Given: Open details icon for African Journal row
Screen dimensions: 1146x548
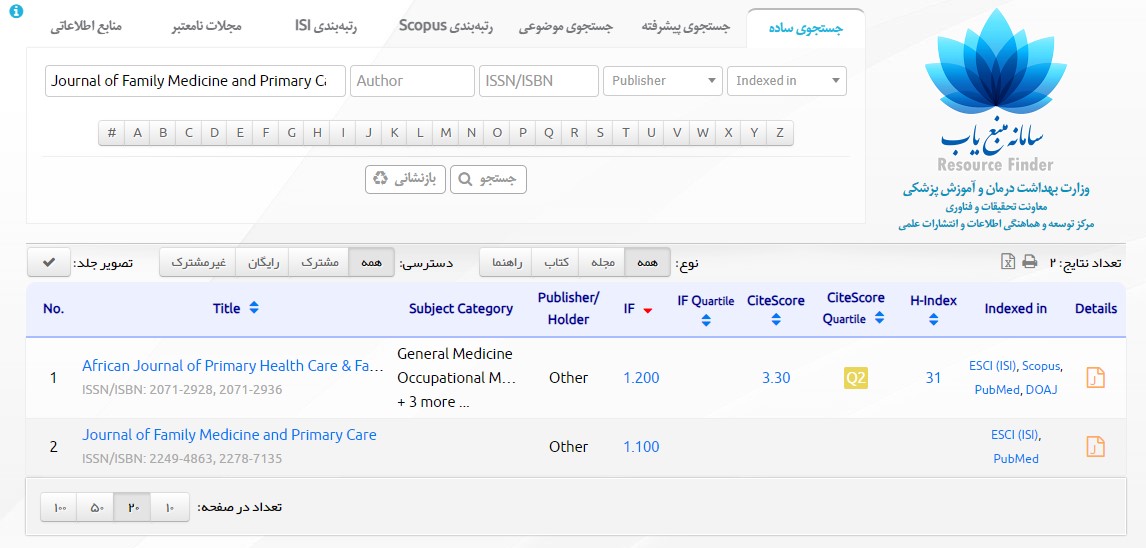Looking at the screenshot, I should point(1095,377).
